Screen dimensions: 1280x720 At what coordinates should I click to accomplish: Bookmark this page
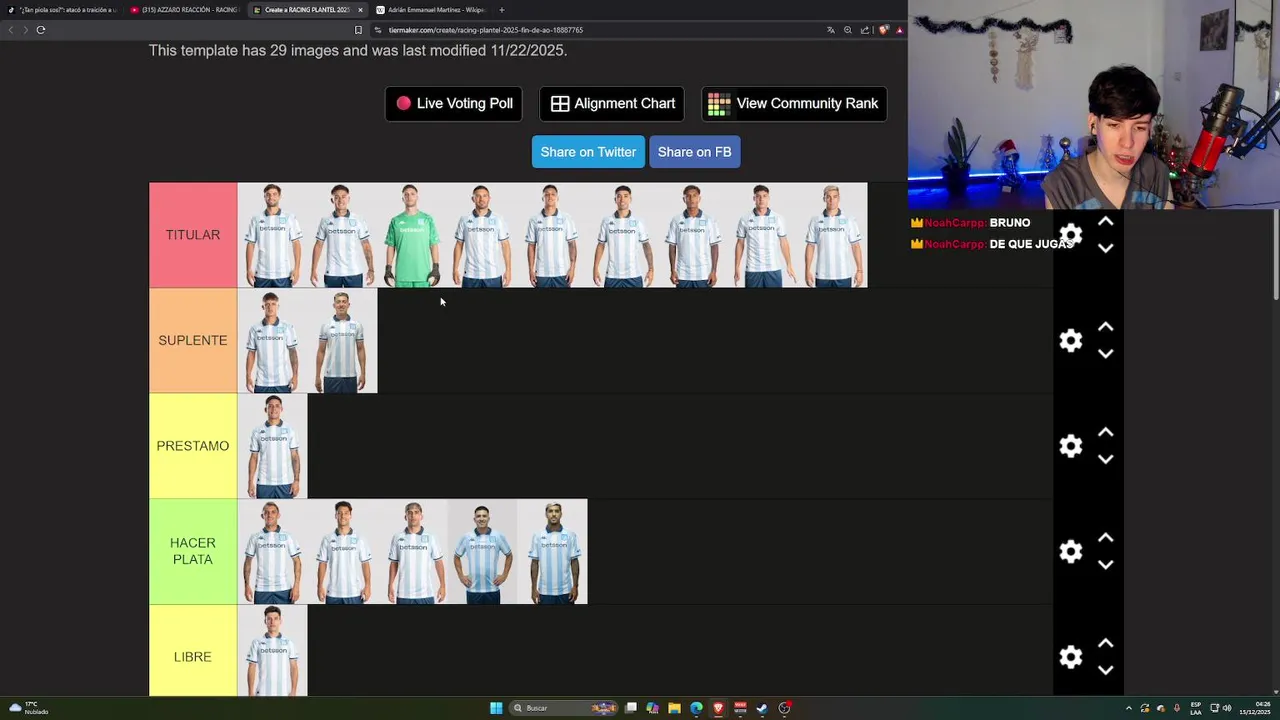pos(358,30)
